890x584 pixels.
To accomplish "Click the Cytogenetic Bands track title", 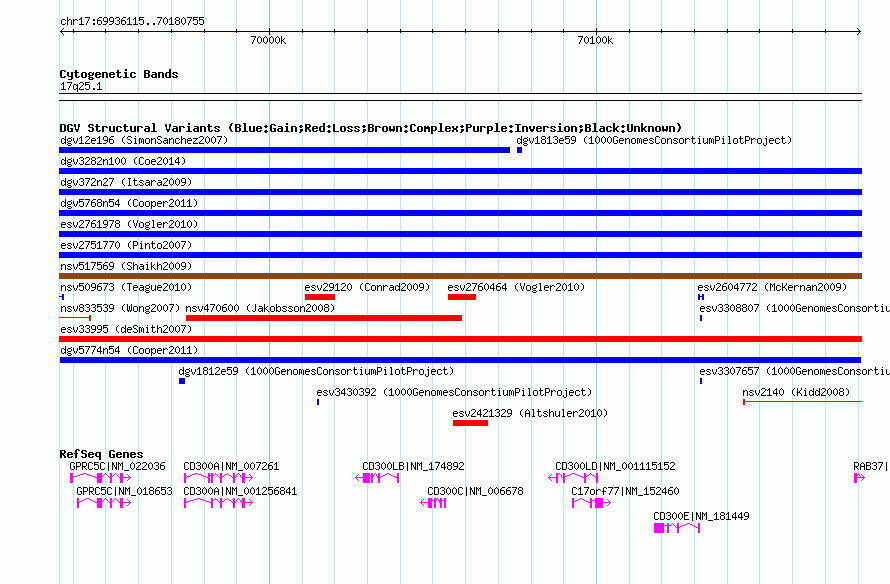I will click(x=119, y=74).
